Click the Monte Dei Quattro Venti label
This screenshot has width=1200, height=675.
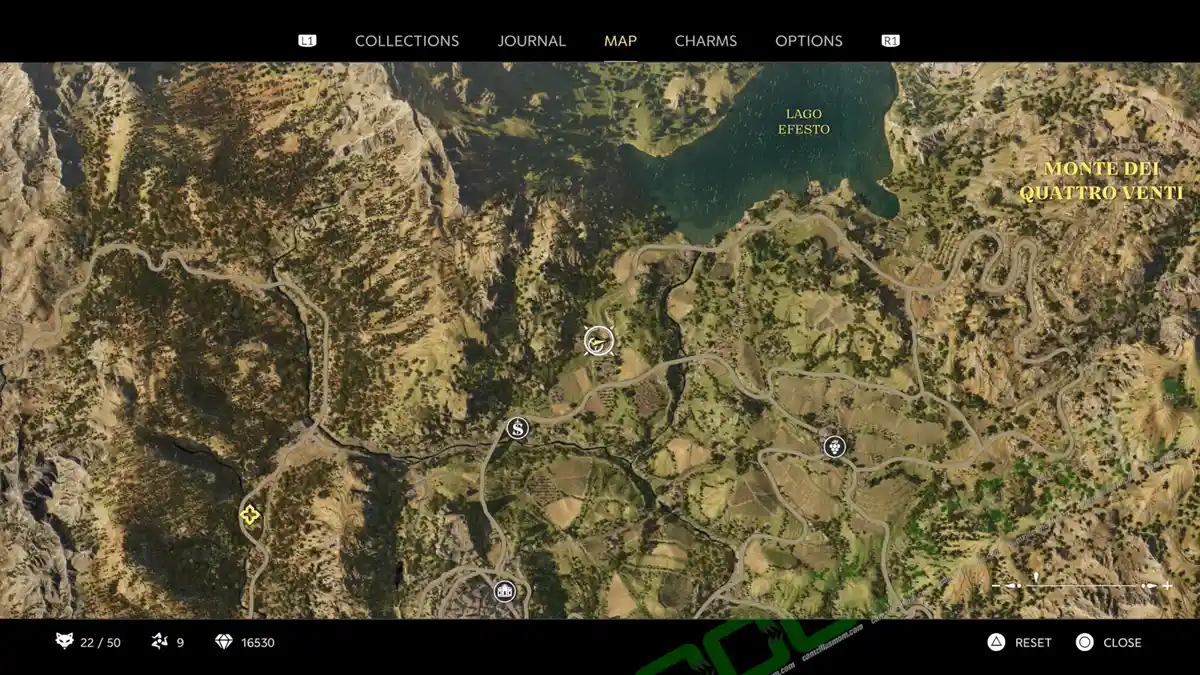coord(1101,181)
